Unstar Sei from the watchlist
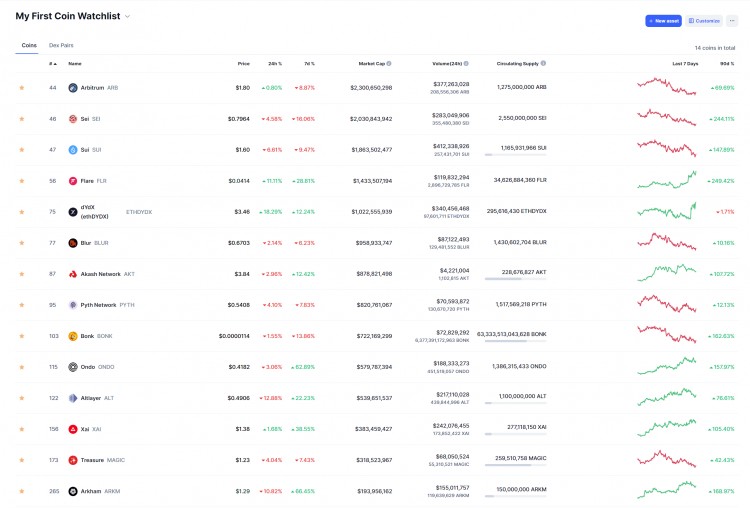This screenshot has height=508, width=750. pyautogui.click(x=22, y=119)
